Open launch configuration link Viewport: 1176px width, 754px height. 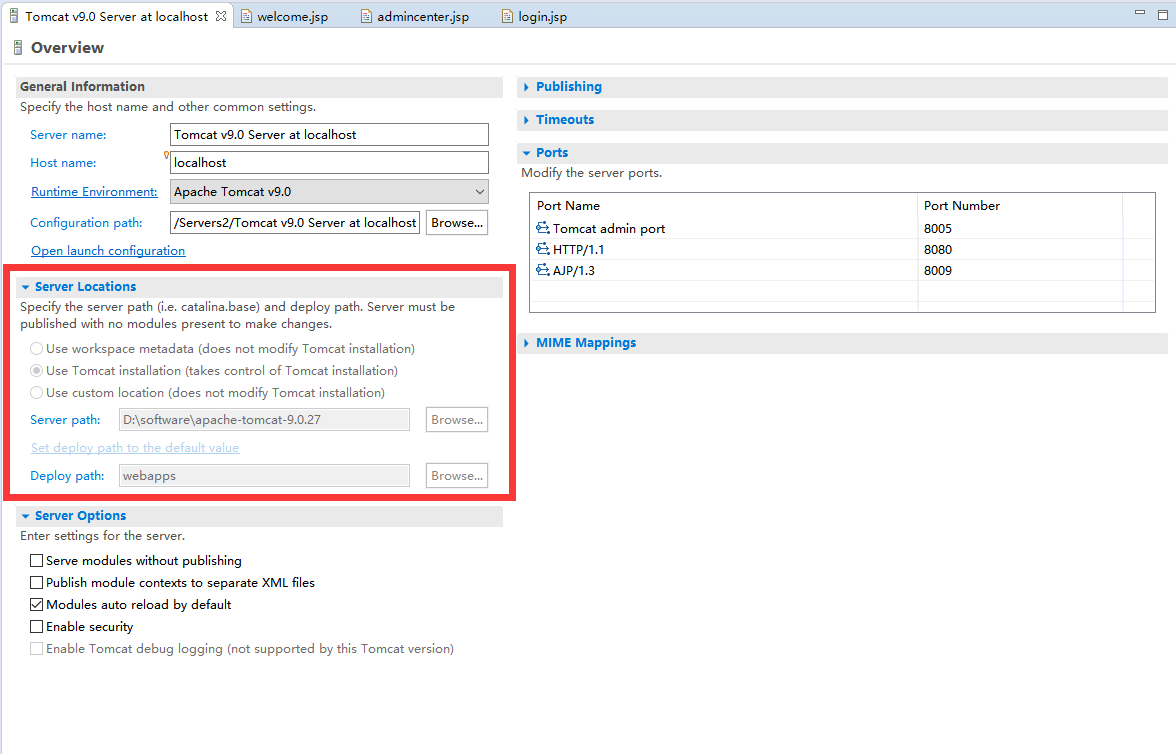tap(108, 251)
